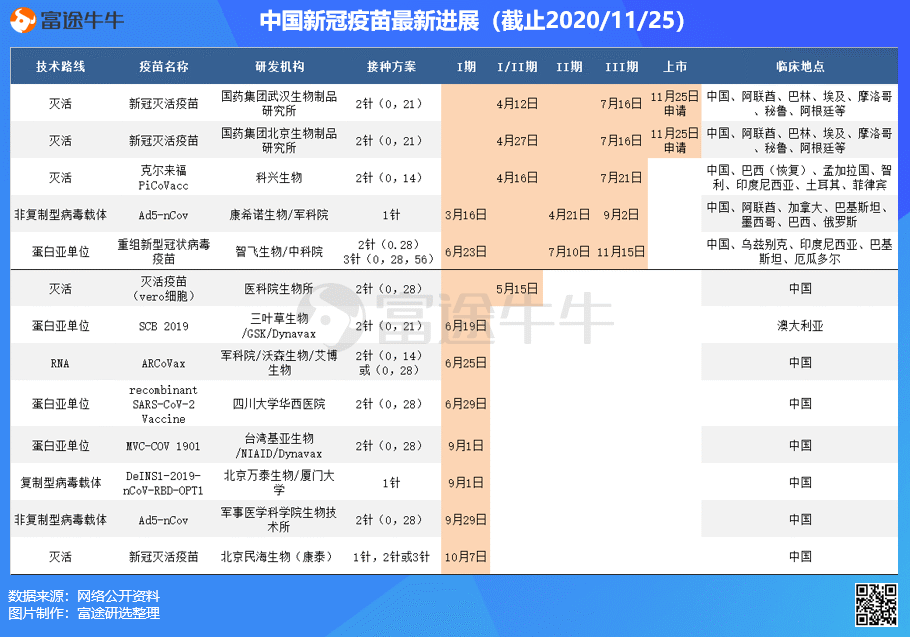Viewport: 910px width, 637px height.
Task: Click the 7月21日 date cell
Action: click(x=622, y=178)
